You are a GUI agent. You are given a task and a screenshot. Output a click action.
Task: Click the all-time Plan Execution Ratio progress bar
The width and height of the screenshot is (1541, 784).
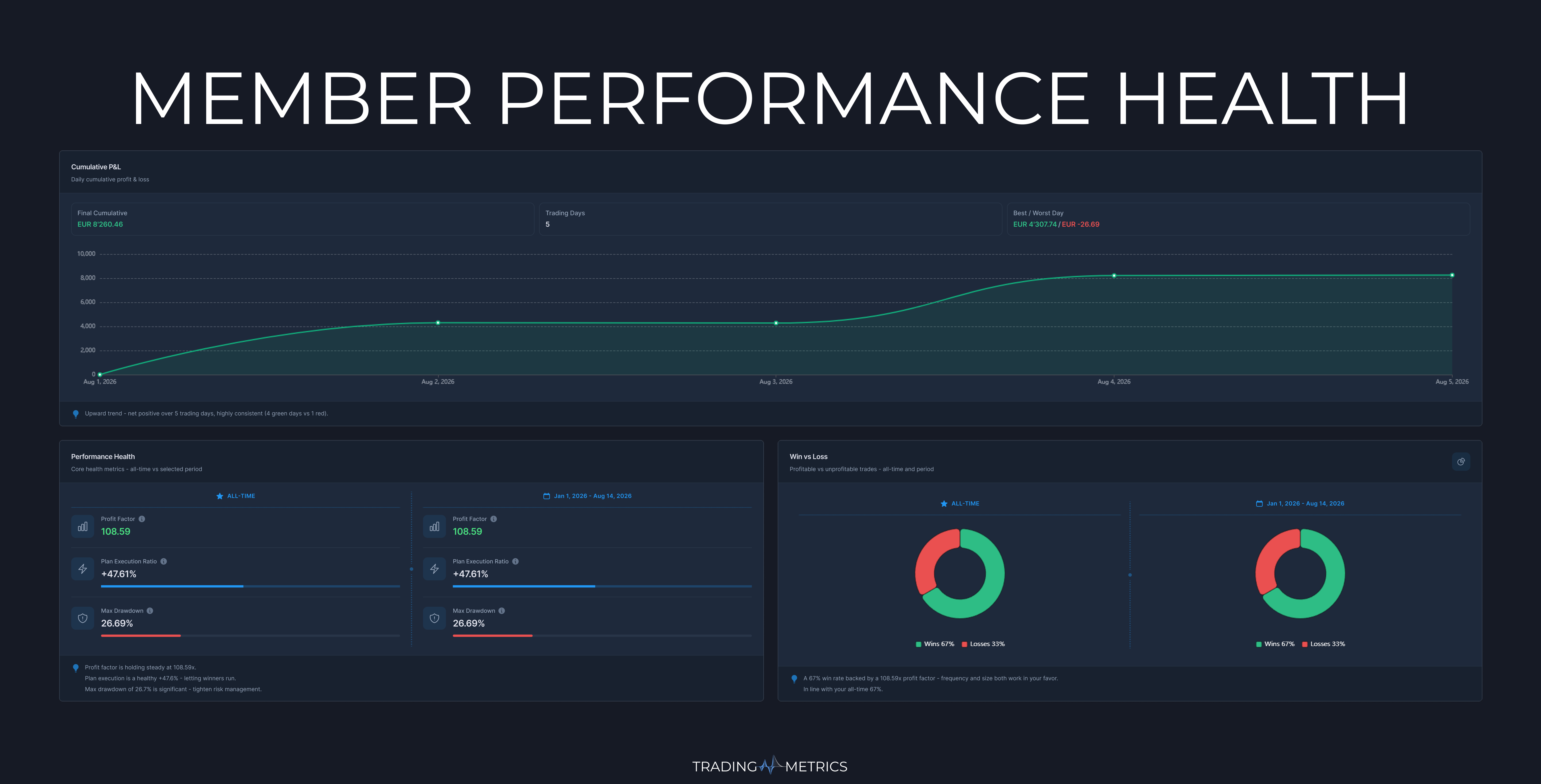click(x=250, y=586)
